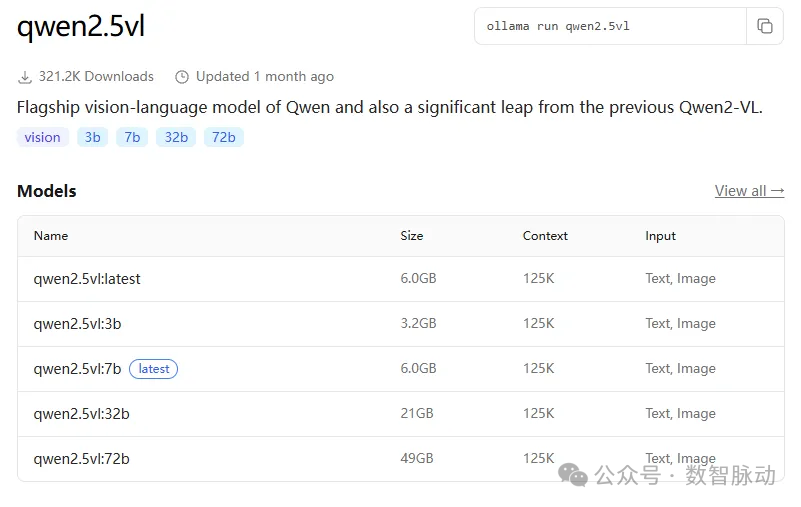Click the Size column header

(412, 236)
